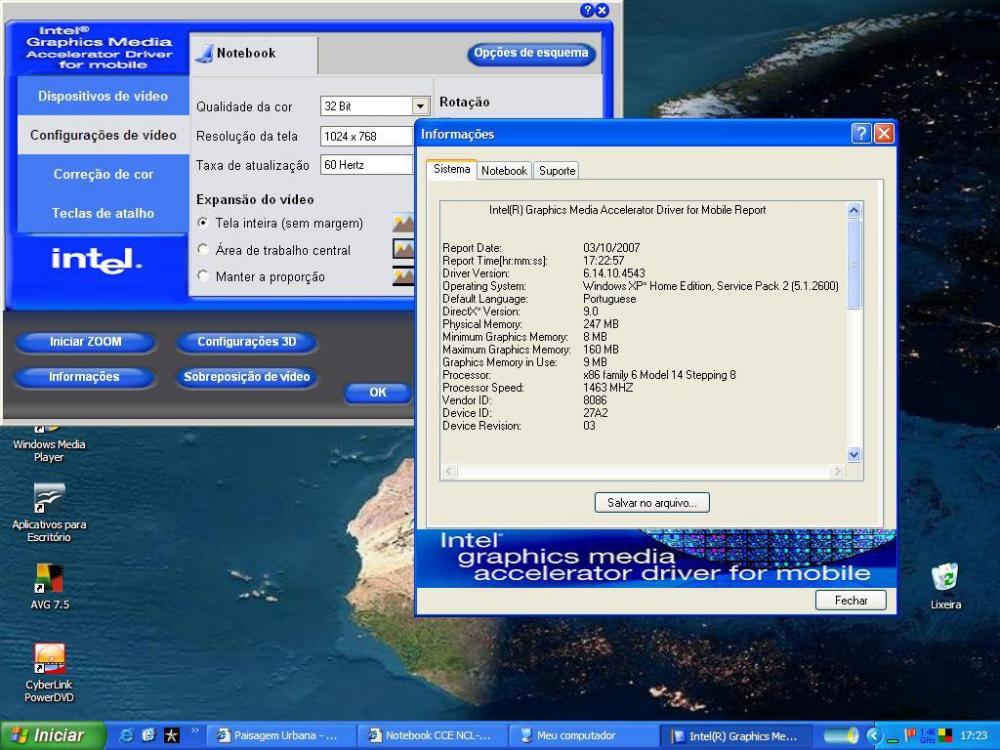This screenshot has height=750, width=1000.
Task: Switch to the Notebook tab in Informações
Action: [504, 171]
